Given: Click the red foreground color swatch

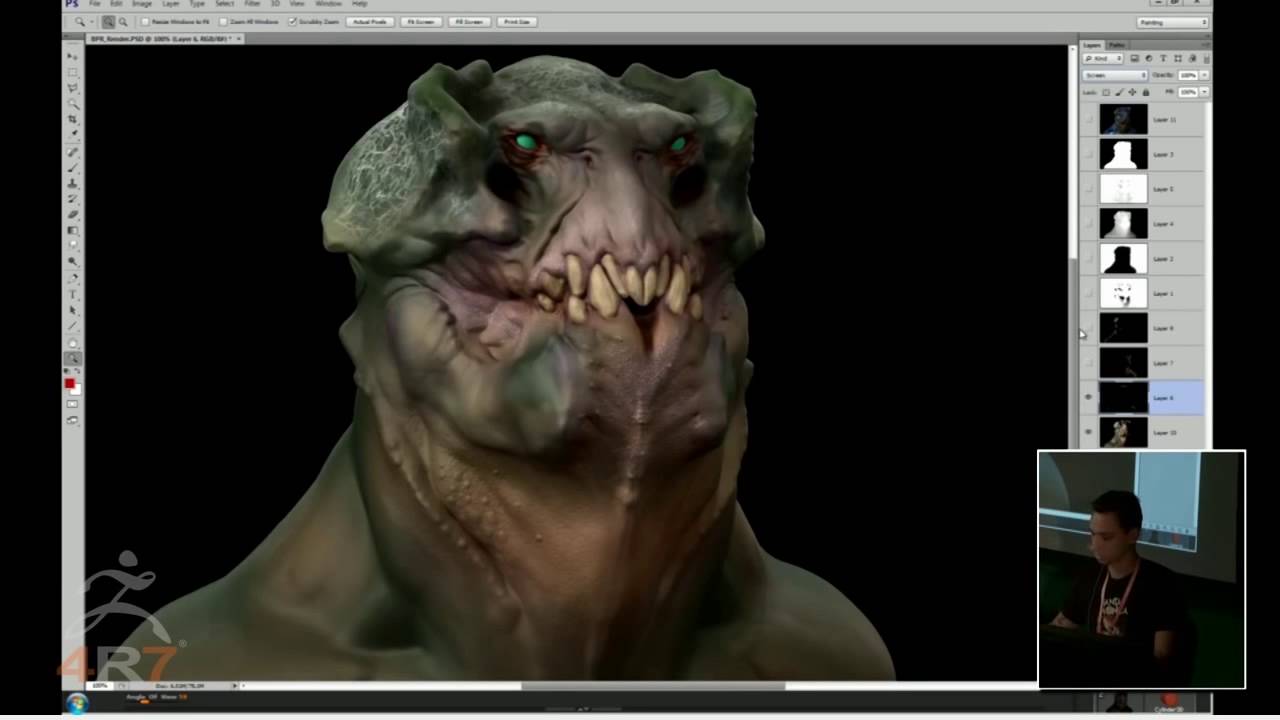Looking at the screenshot, I should 69,384.
